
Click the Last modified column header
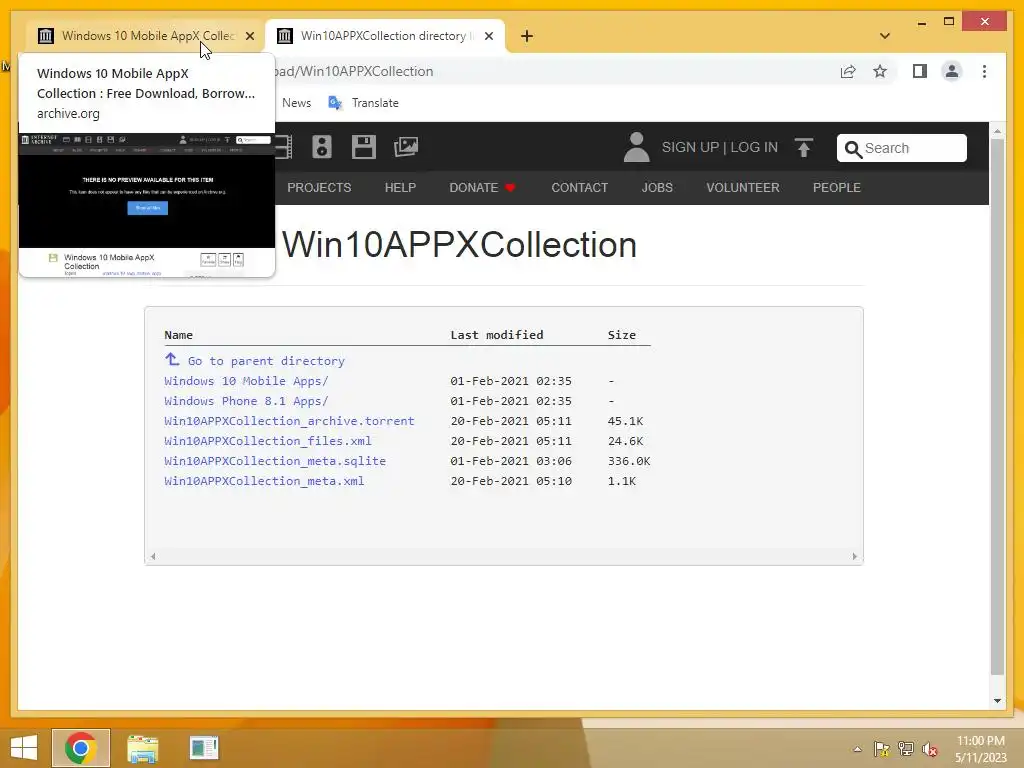[x=496, y=335]
